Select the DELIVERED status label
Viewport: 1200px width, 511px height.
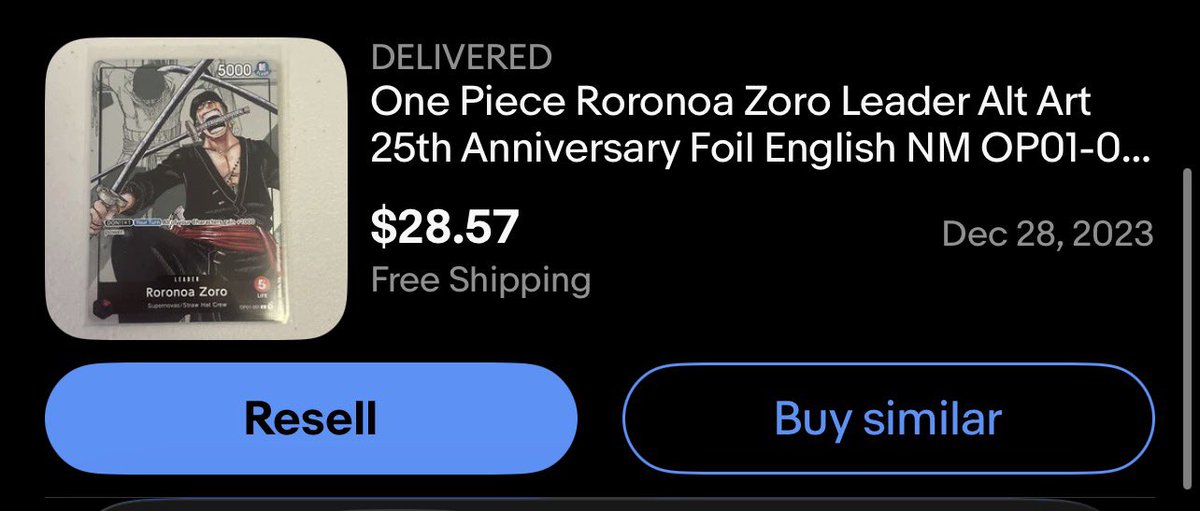click(x=460, y=57)
